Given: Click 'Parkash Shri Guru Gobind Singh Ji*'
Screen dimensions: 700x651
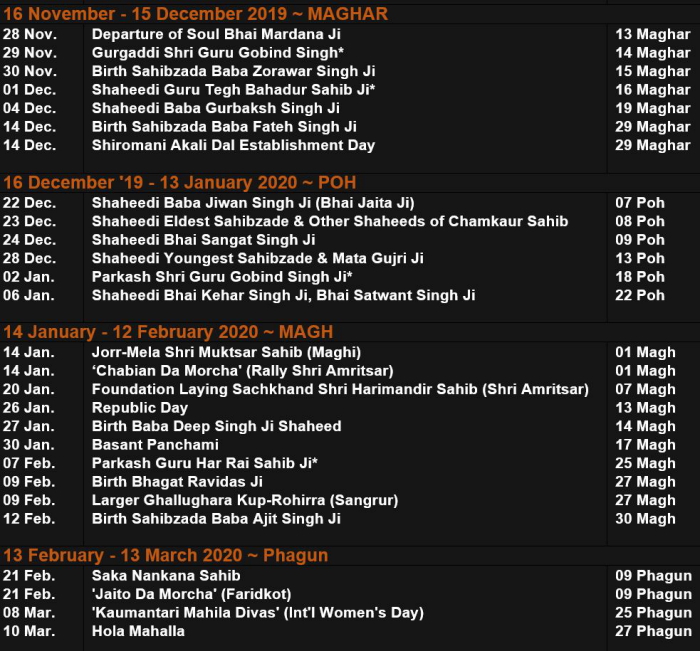Looking at the screenshot, I should tap(222, 277).
